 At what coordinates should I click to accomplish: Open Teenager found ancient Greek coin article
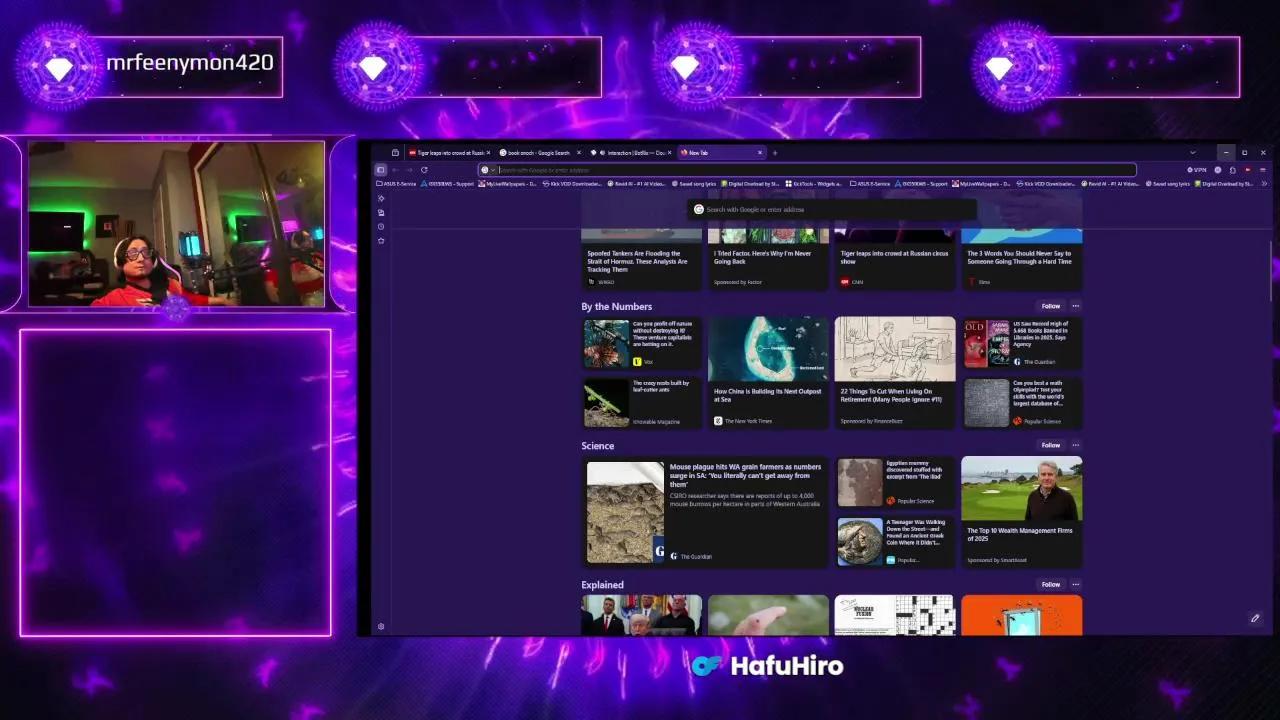(x=895, y=541)
